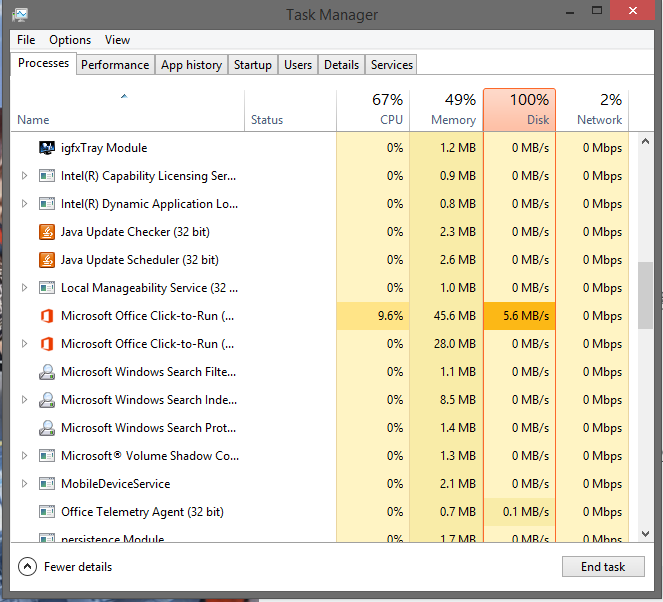Click the igfxTray Module process icon

coord(46,148)
